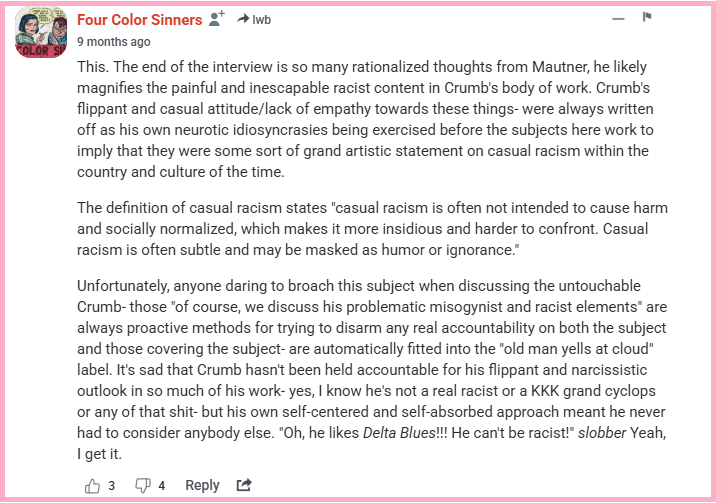716x503 pixels.
Task: Click the share icon beside Reply
Action: click(x=244, y=485)
